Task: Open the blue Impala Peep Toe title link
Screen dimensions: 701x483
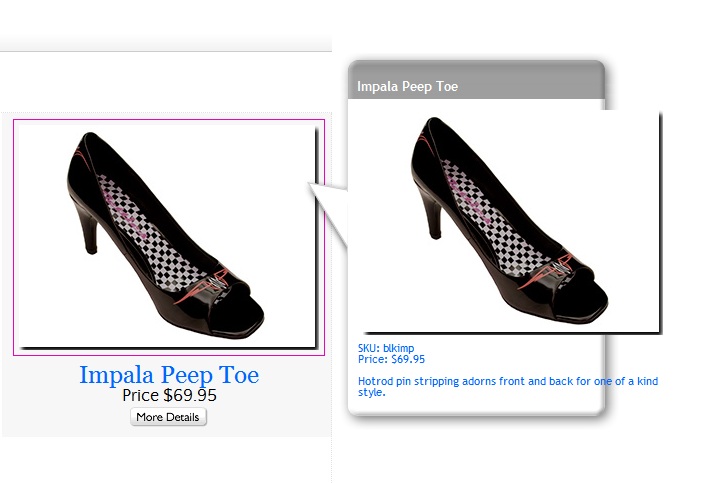Action: 169,376
